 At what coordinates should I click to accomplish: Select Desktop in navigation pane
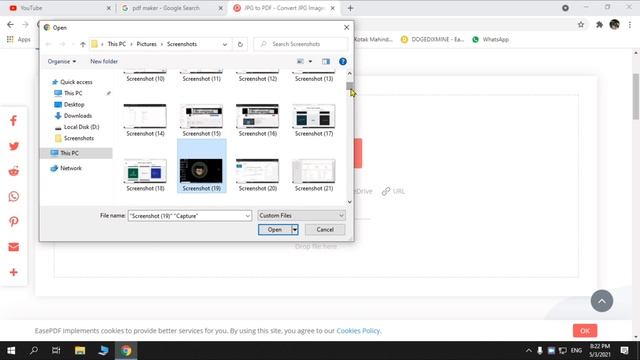pyautogui.click(x=73, y=104)
